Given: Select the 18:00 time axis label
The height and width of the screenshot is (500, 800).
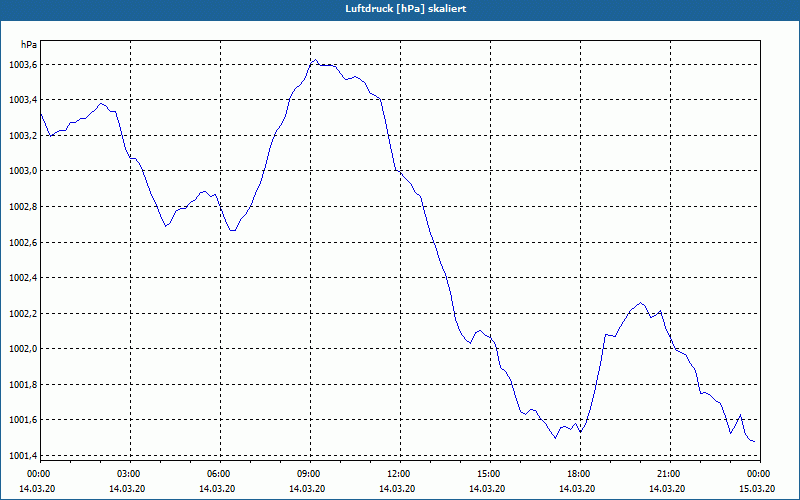Looking at the screenshot, I should pyautogui.click(x=581, y=474).
